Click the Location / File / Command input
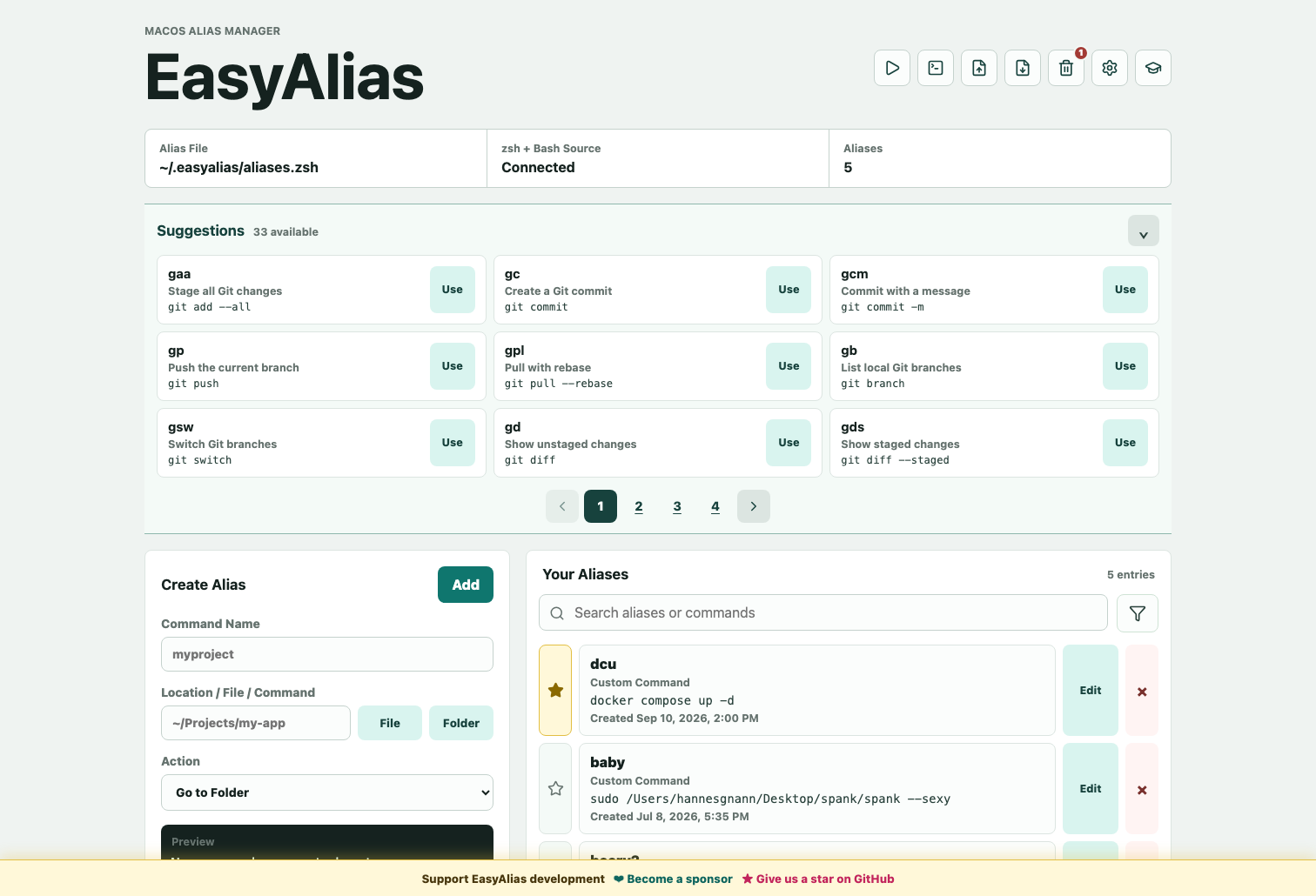1316x896 pixels. pyautogui.click(x=256, y=723)
